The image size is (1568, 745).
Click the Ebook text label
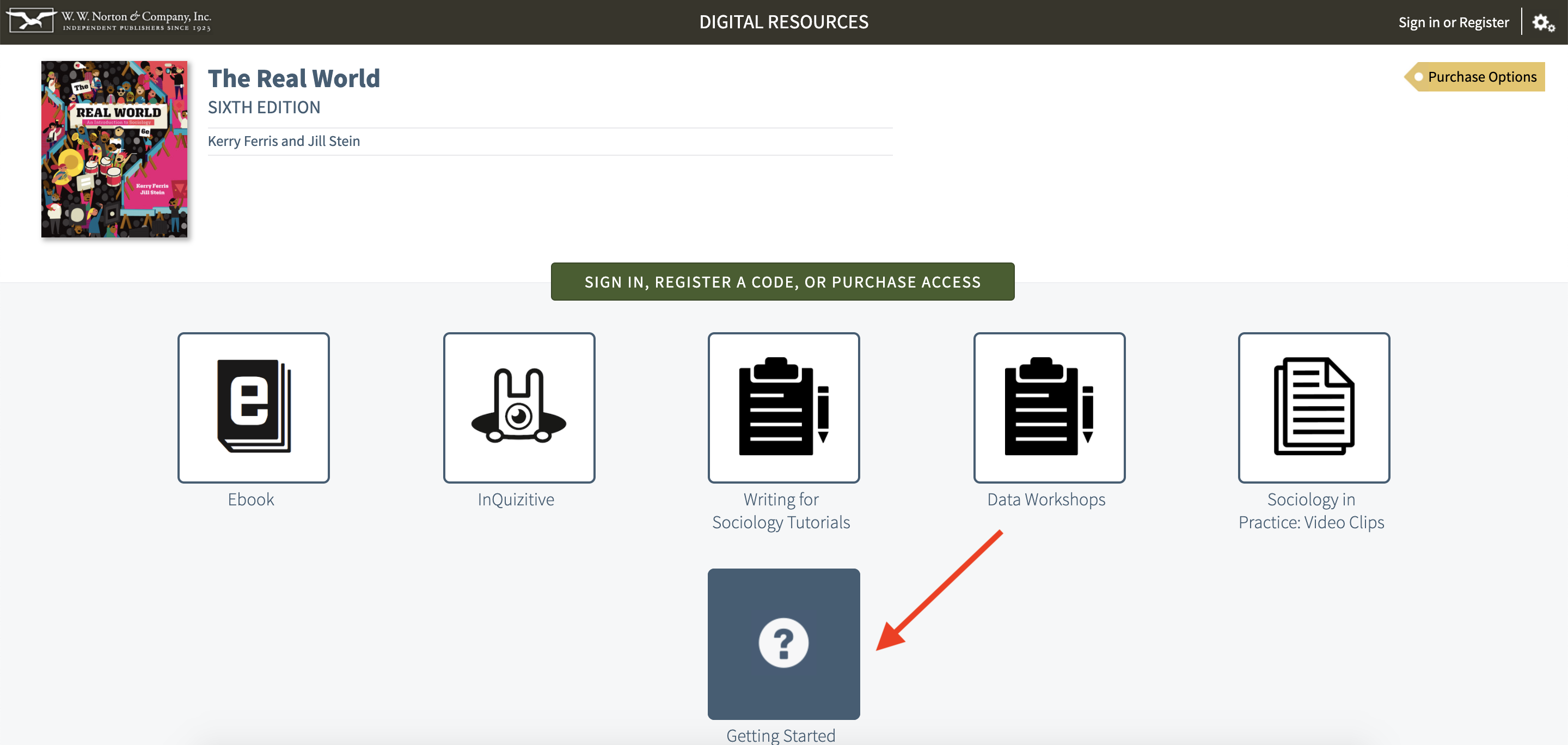coord(251,500)
